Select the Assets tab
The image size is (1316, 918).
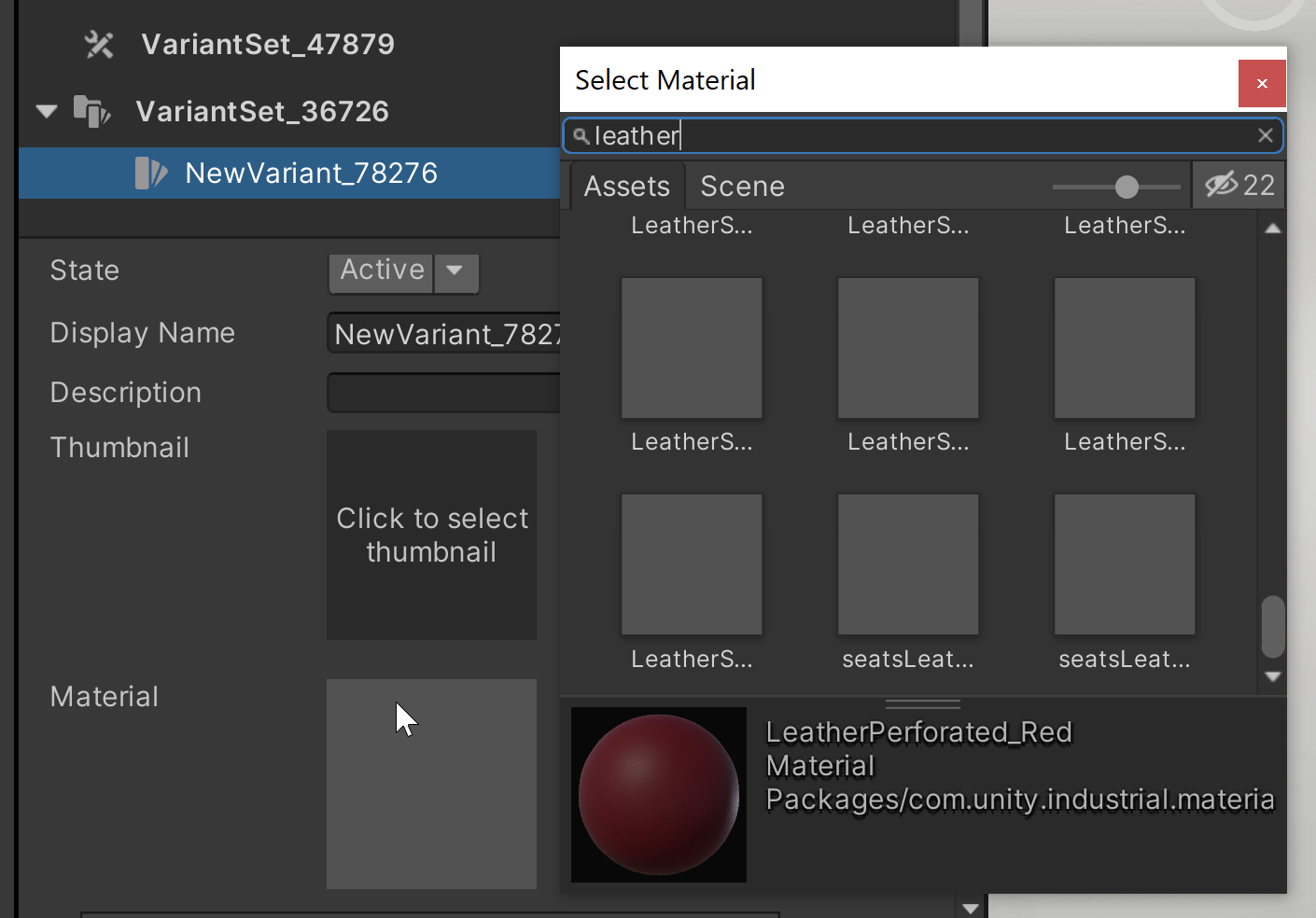tap(626, 186)
